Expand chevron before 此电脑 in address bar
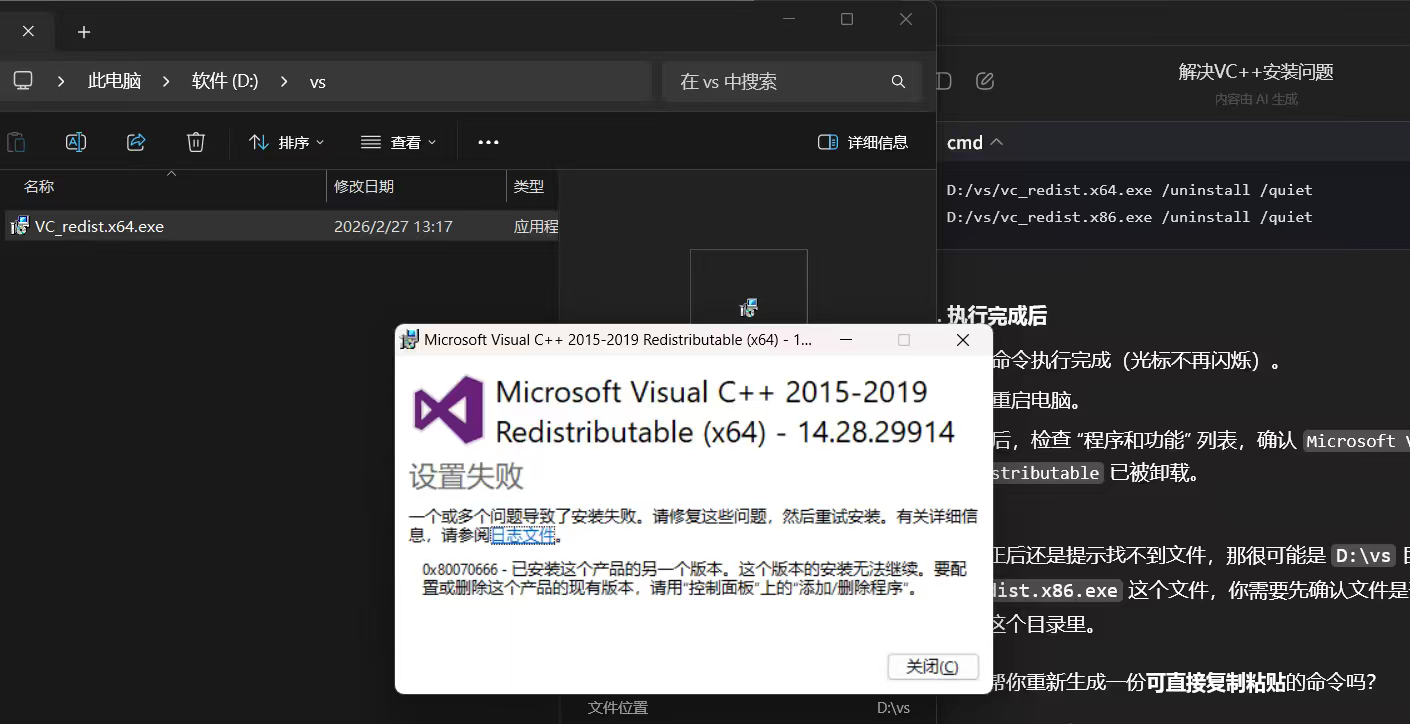Viewport: 1410px width, 724px height. (x=61, y=81)
